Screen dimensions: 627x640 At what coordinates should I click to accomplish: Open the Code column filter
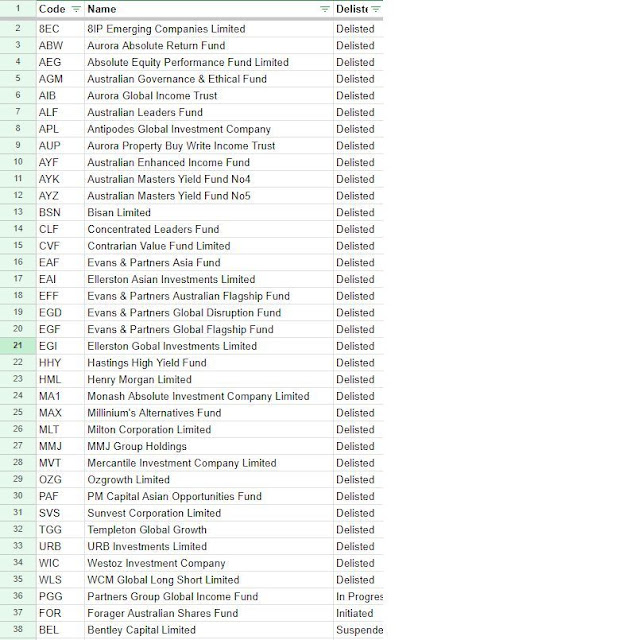point(76,9)
